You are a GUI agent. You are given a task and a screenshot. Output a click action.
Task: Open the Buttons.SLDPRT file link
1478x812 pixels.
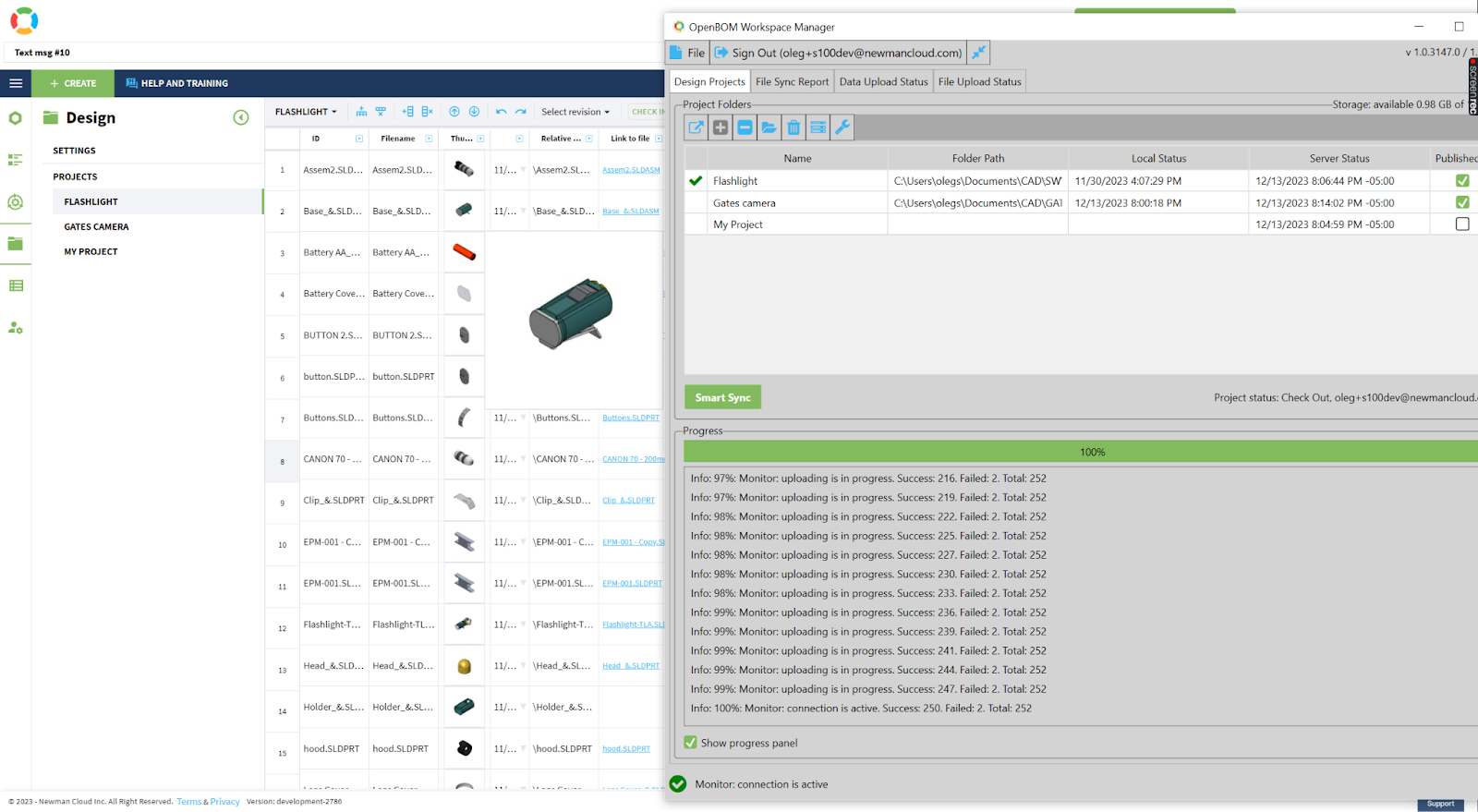click(631, 418)
